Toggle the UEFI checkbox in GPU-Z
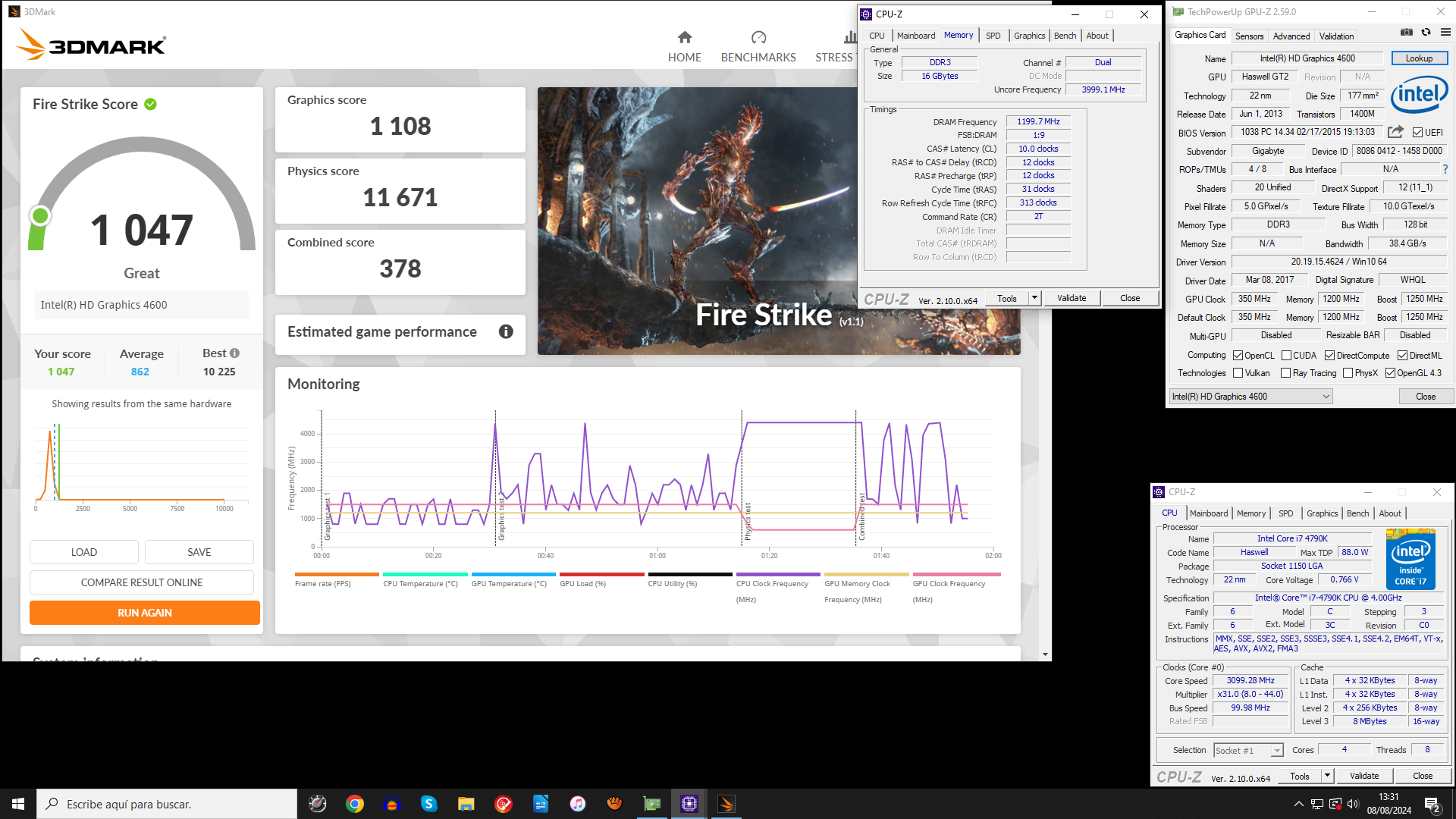The width and height of the screenshot is (1456, 819). [x=1417, y=133]
